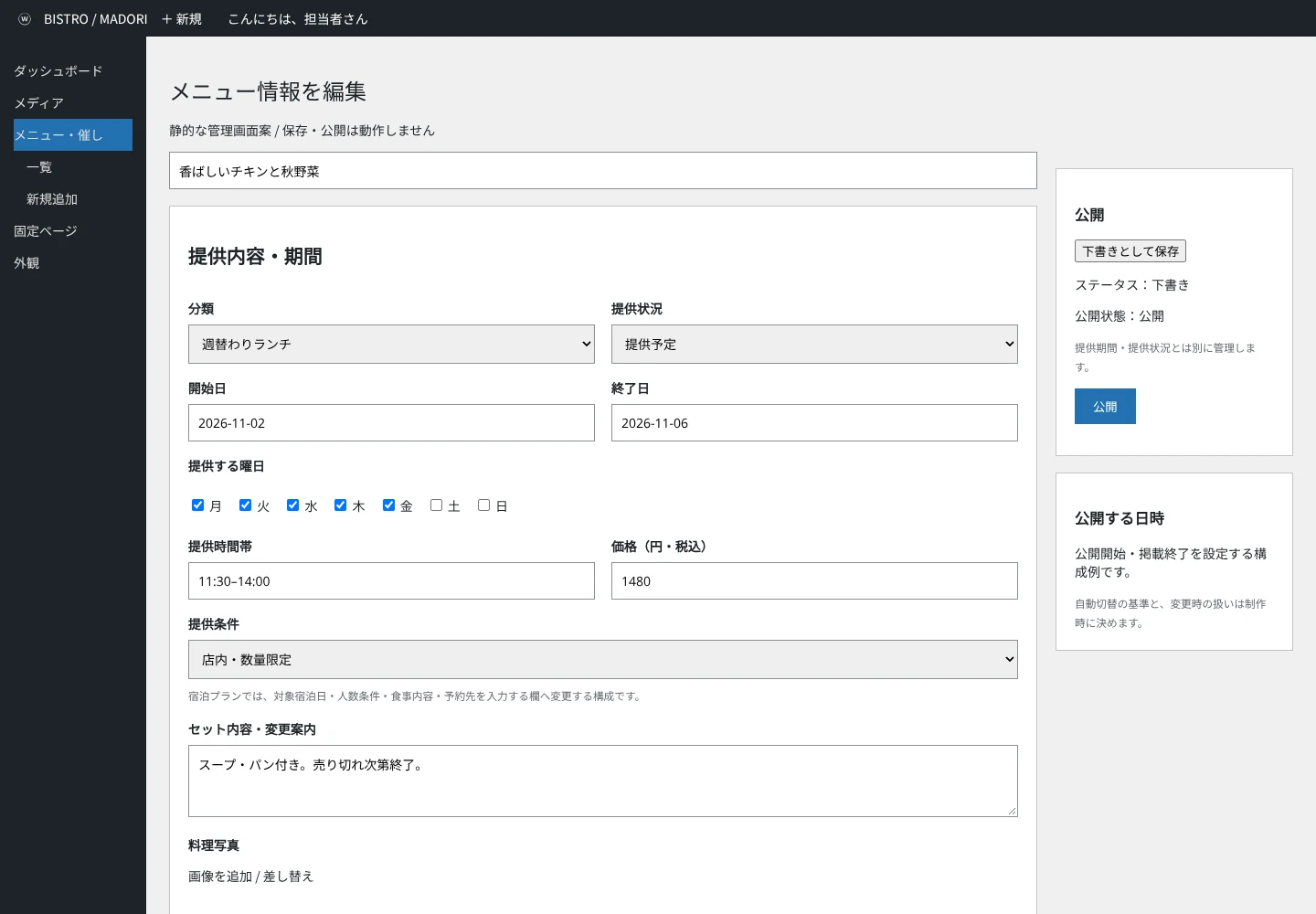Click the BISTRO / MADORI site link
1316x914 pixels.
[x=96, y=19]
